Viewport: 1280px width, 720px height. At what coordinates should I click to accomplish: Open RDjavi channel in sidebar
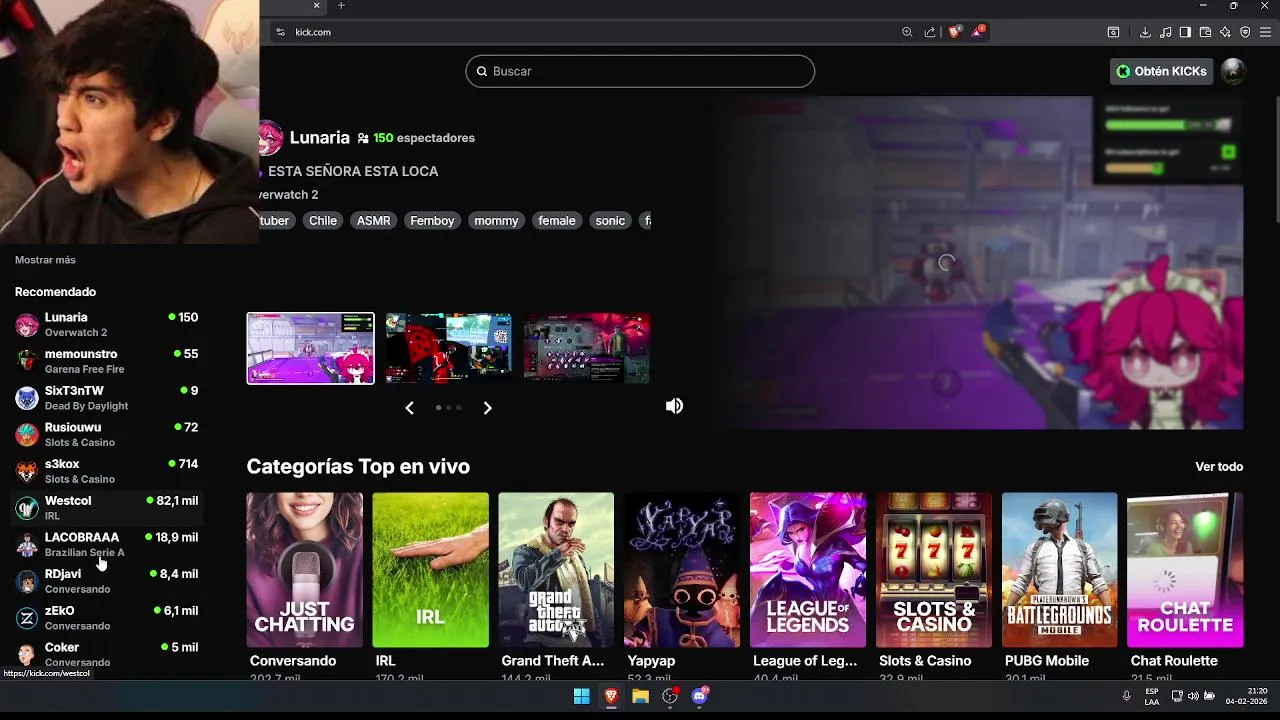pyautogui.click(x=107, y=581)
